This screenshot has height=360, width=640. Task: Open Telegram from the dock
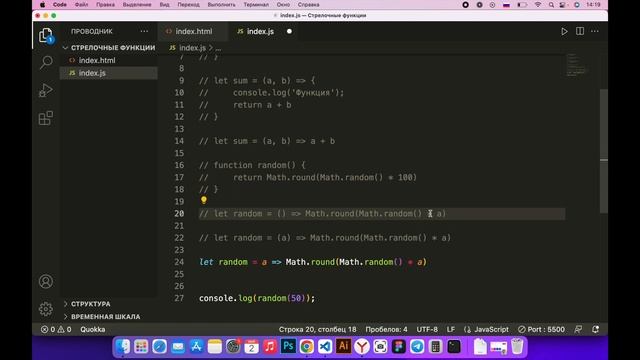tap(417, 347)
